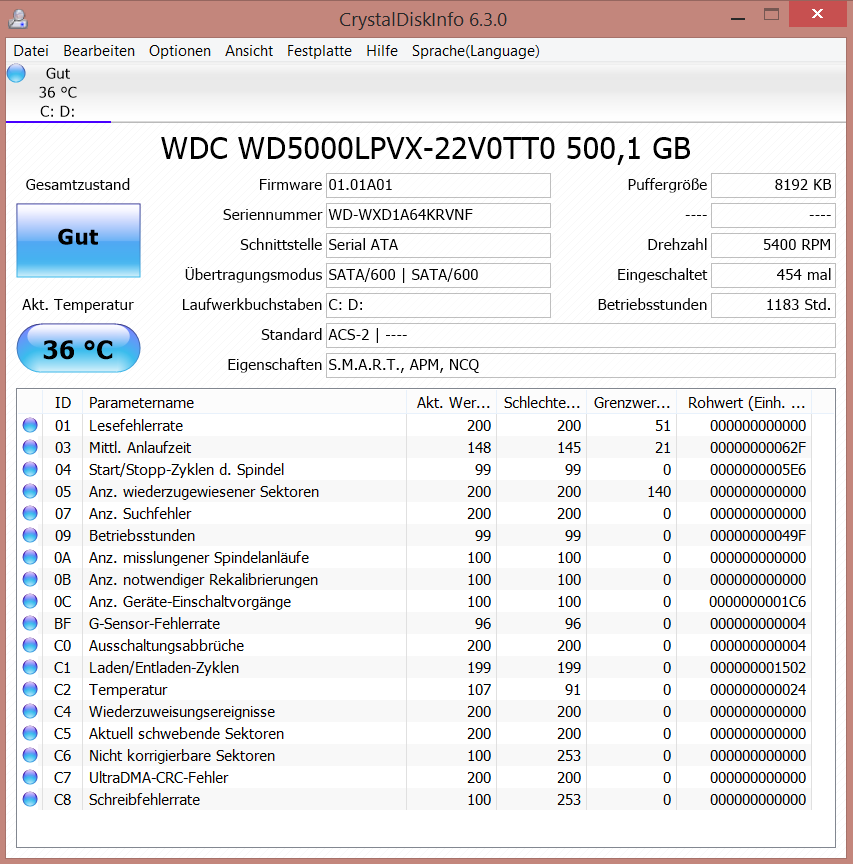Click the Laufwerkbuchstaben field C: D:
The width and height of the screenshot is (853, 864).
pos(438,305)
